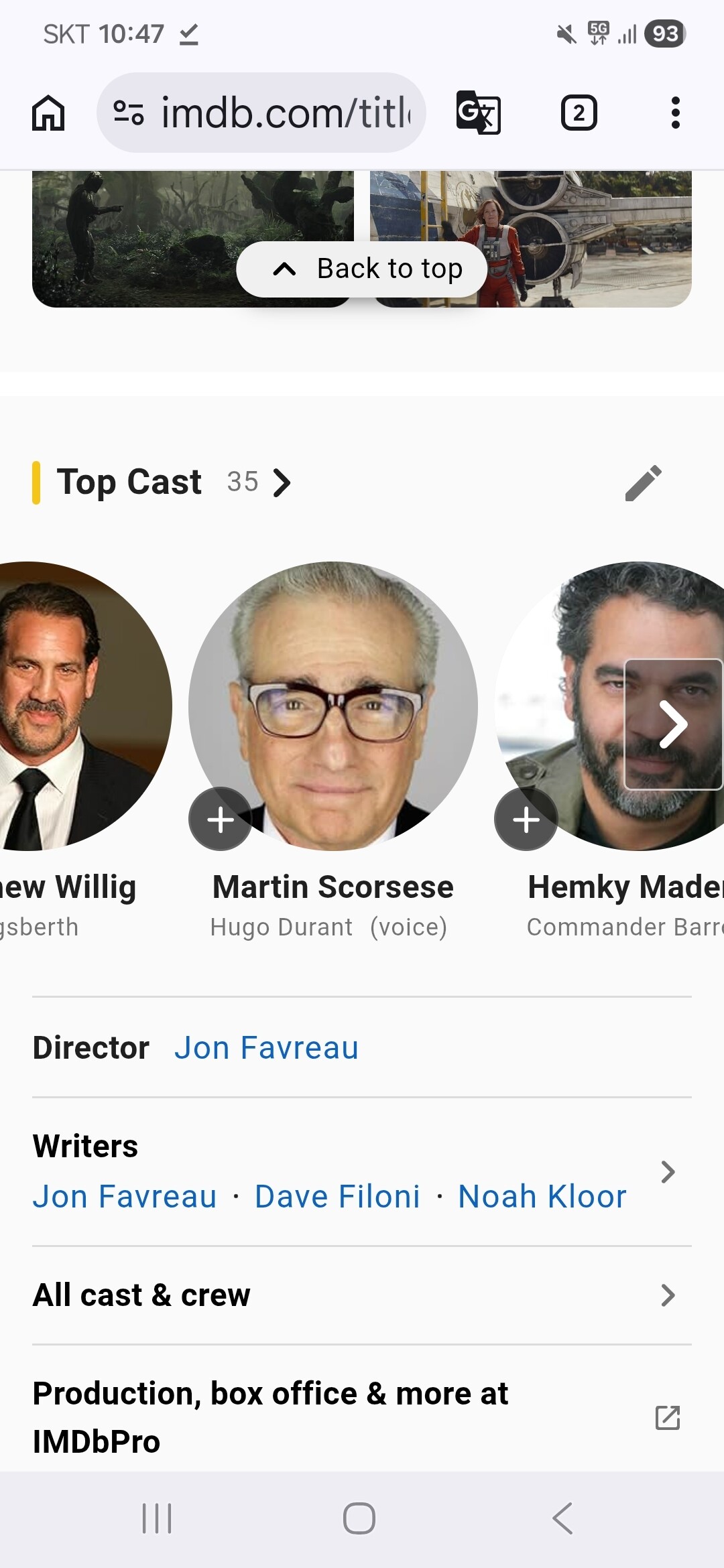Viewport: 724px width, 1568px height.
Task: Select the imdb.com address bar
Action: point(261,113)
